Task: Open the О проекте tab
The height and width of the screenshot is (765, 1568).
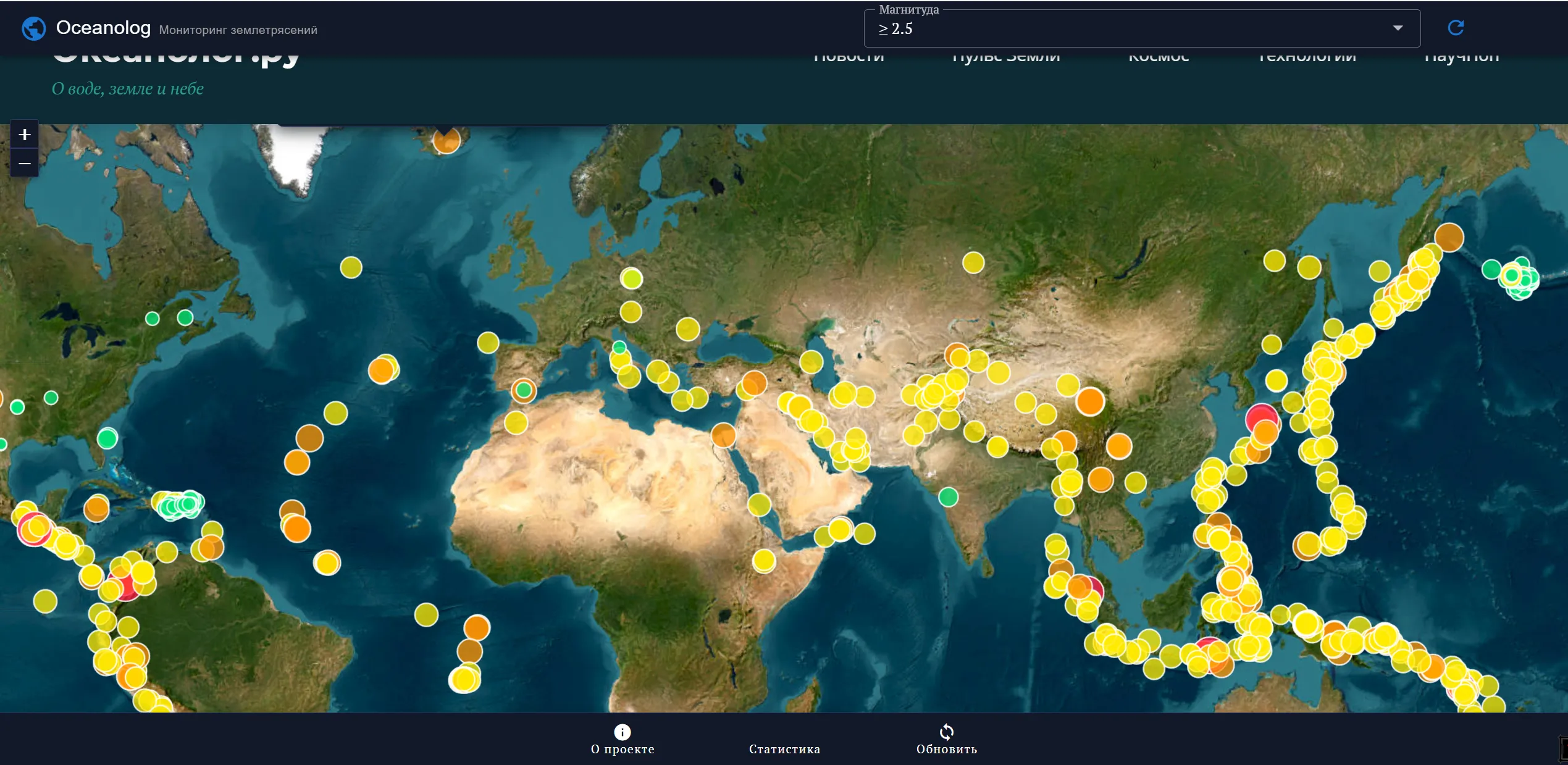Action: pyautogui.click(x=623, y=740)
